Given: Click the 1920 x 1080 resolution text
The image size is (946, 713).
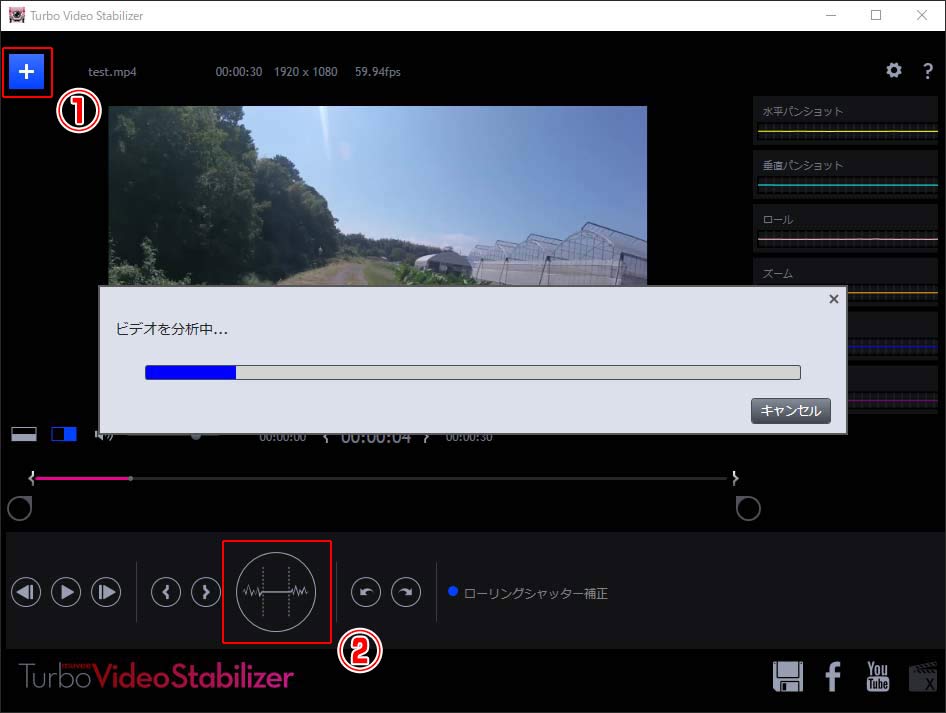Looking at the screenshot, I should (306, 72).
